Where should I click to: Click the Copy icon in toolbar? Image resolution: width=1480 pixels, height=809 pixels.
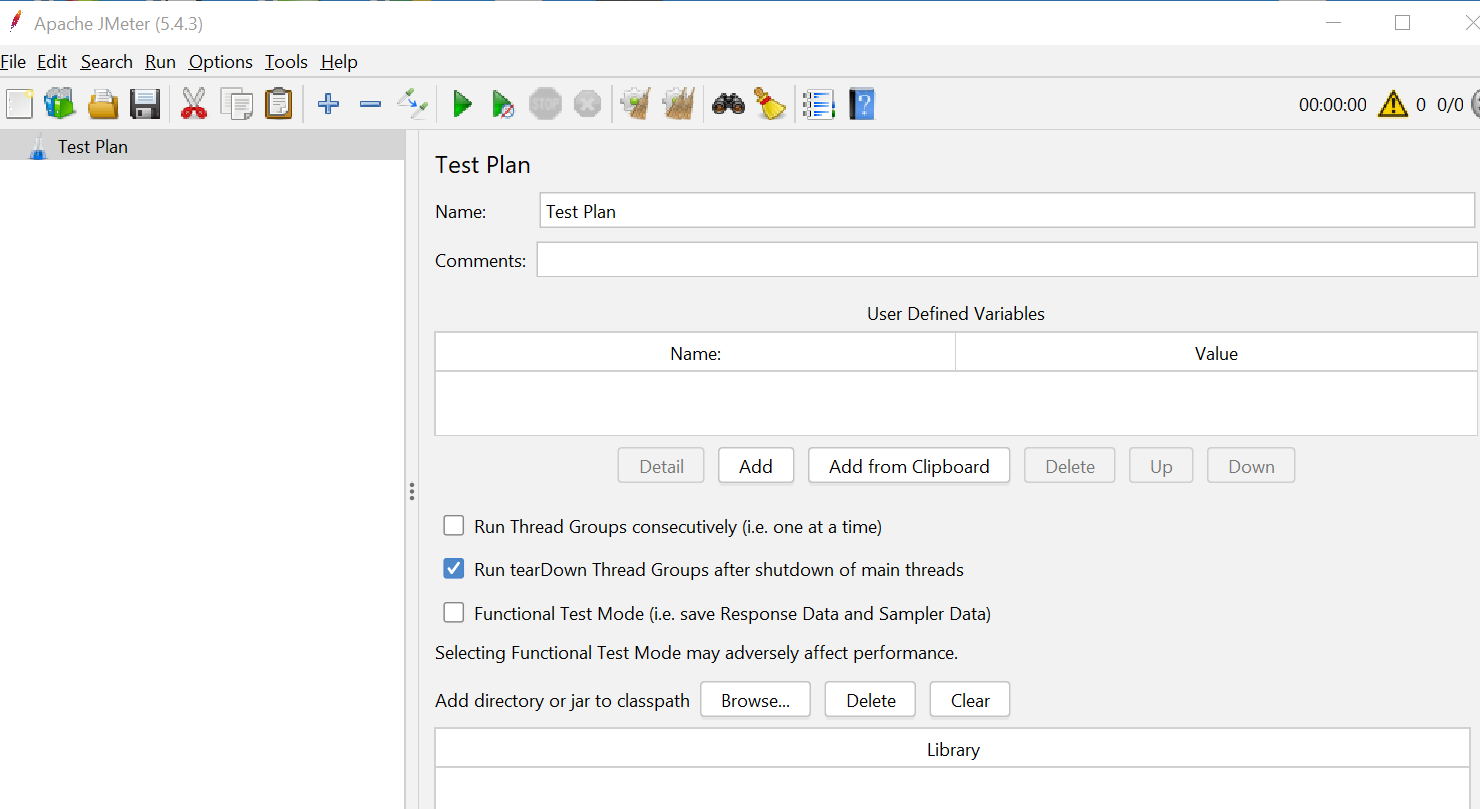237,104
